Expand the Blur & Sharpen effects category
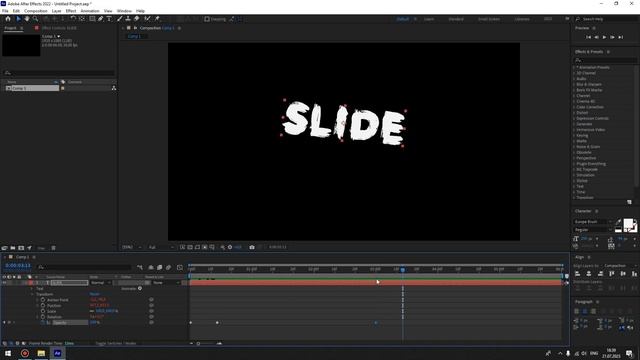Viewport: 640px width, 360px height. point(589,84)
